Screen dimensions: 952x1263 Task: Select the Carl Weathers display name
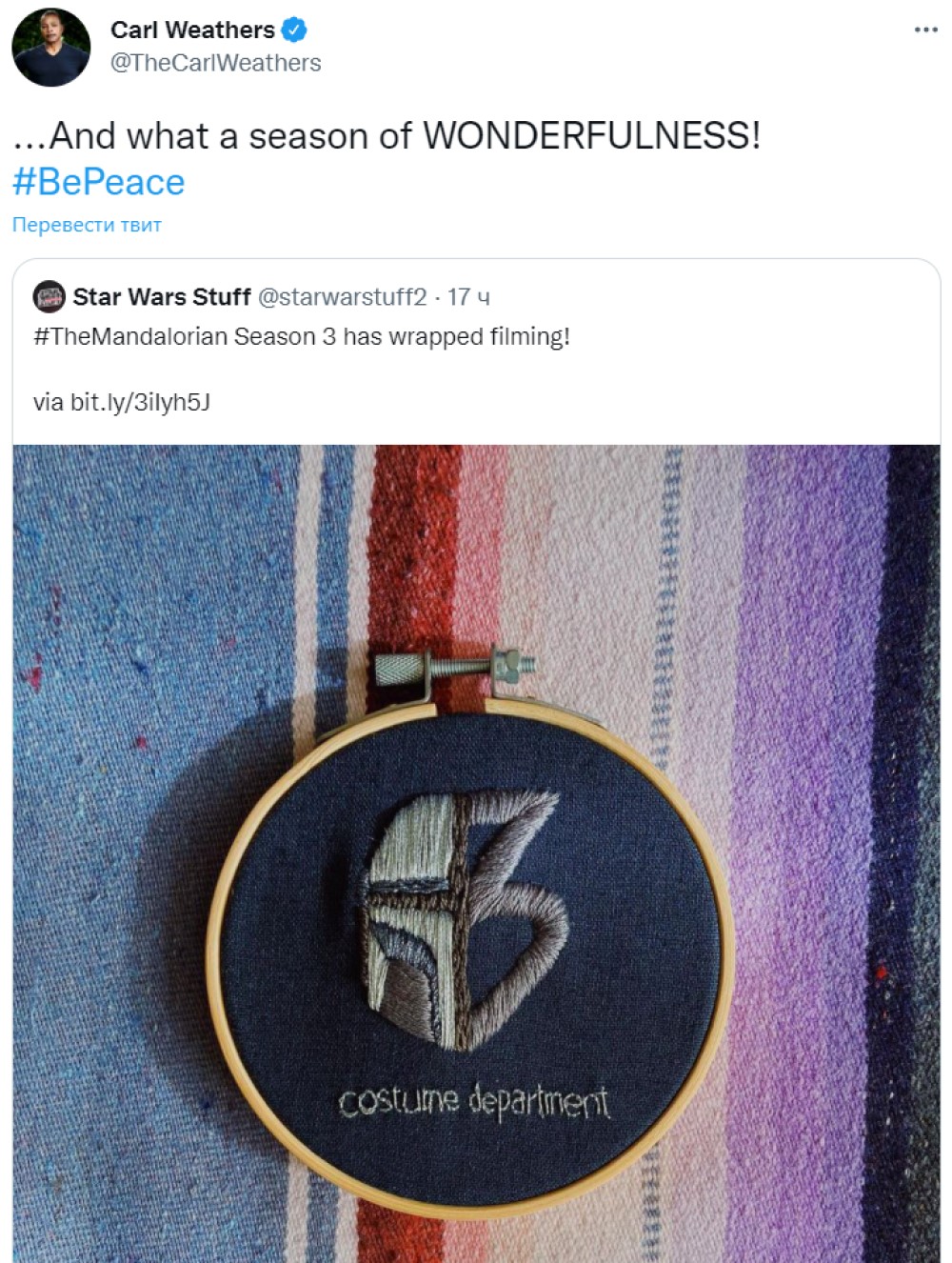(x=192, y=30)
